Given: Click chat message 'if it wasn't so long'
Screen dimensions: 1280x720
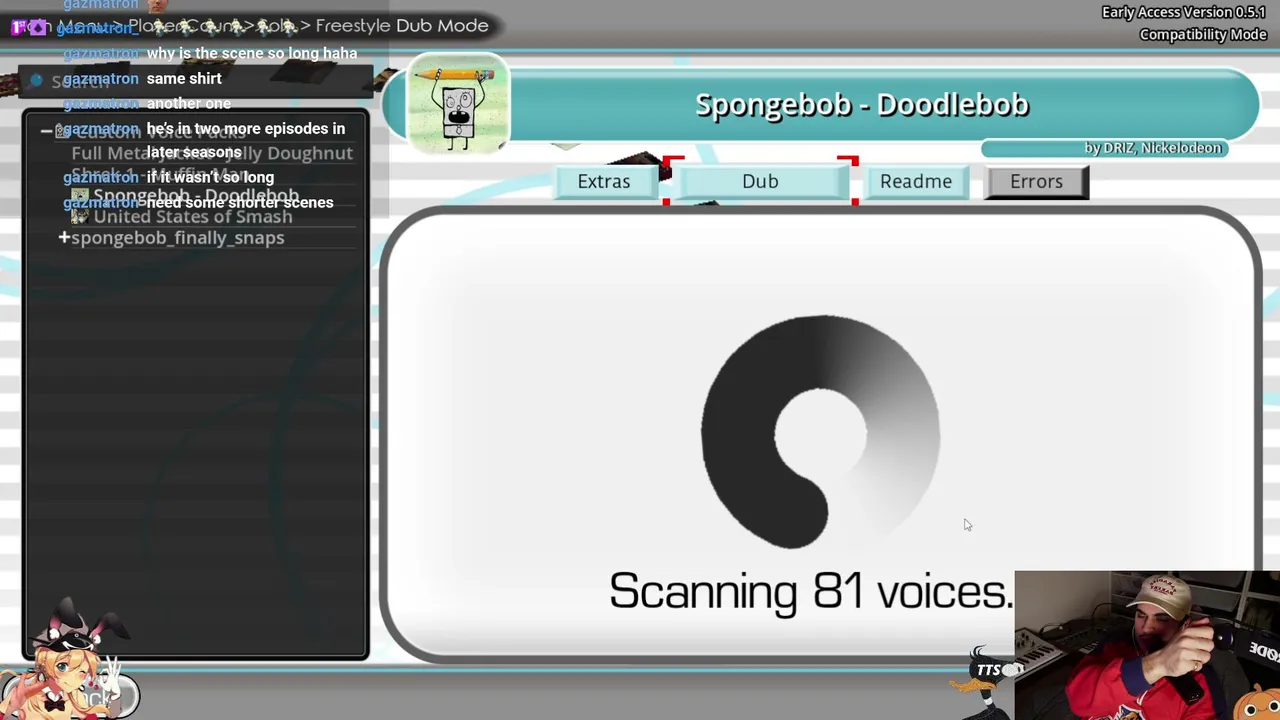Looking at the screenshot, I should point(210,177).
